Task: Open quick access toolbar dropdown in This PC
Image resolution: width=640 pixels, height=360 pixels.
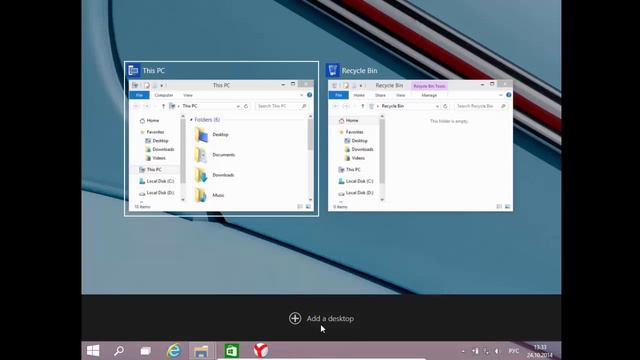Action: (x=162, y=85)
